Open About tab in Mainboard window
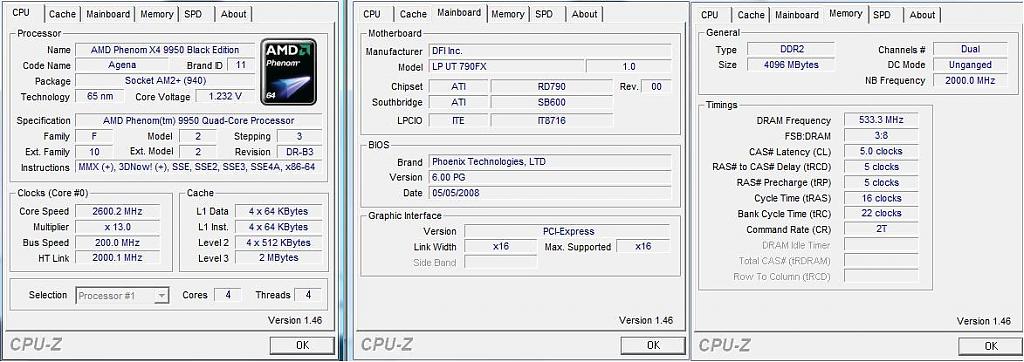The image size is (1024, 362). 584,14
